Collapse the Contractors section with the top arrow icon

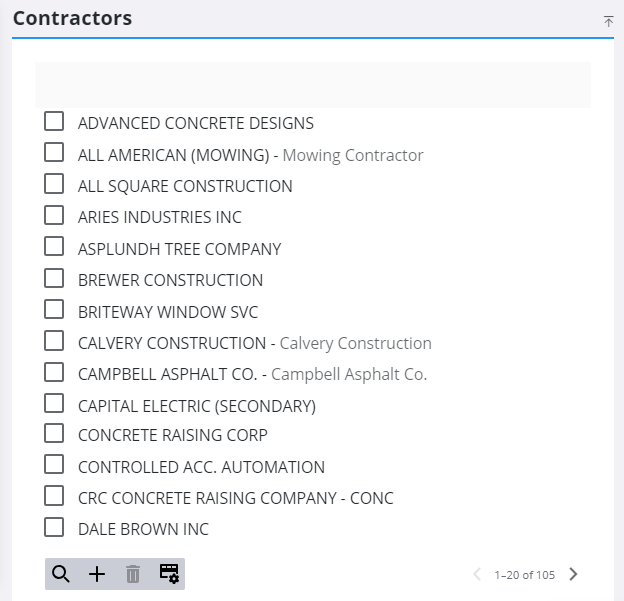click(608, 21)
